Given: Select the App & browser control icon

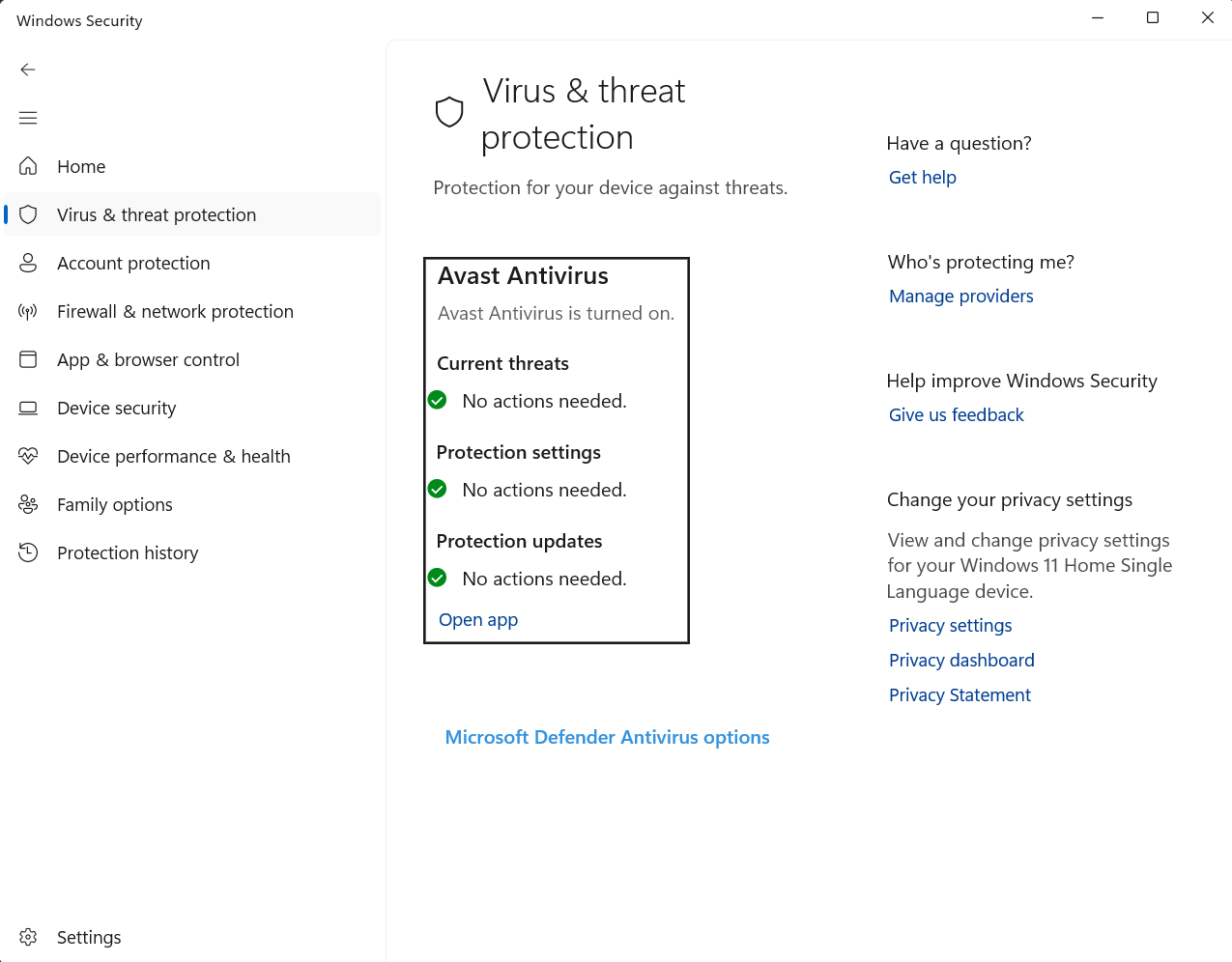Looking at the screenshot, I should pos(28,359).
